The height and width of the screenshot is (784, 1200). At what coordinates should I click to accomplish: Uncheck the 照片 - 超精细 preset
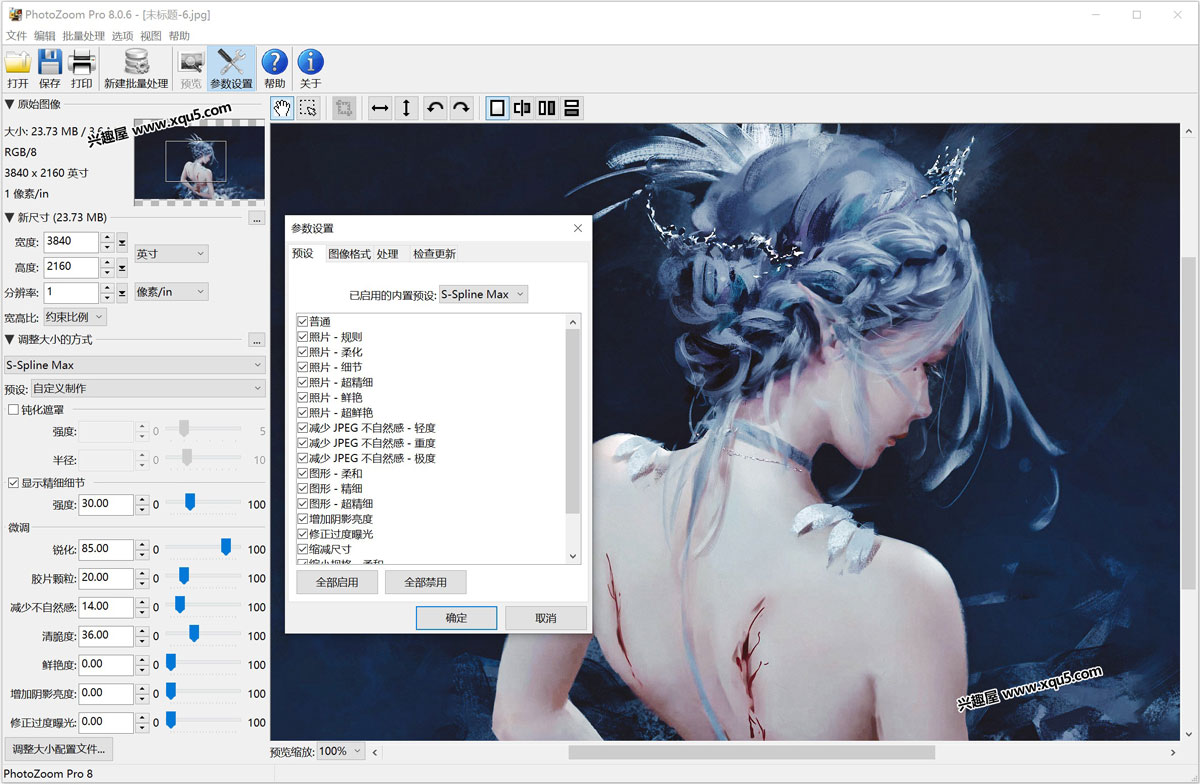click(x=302, y=382)
